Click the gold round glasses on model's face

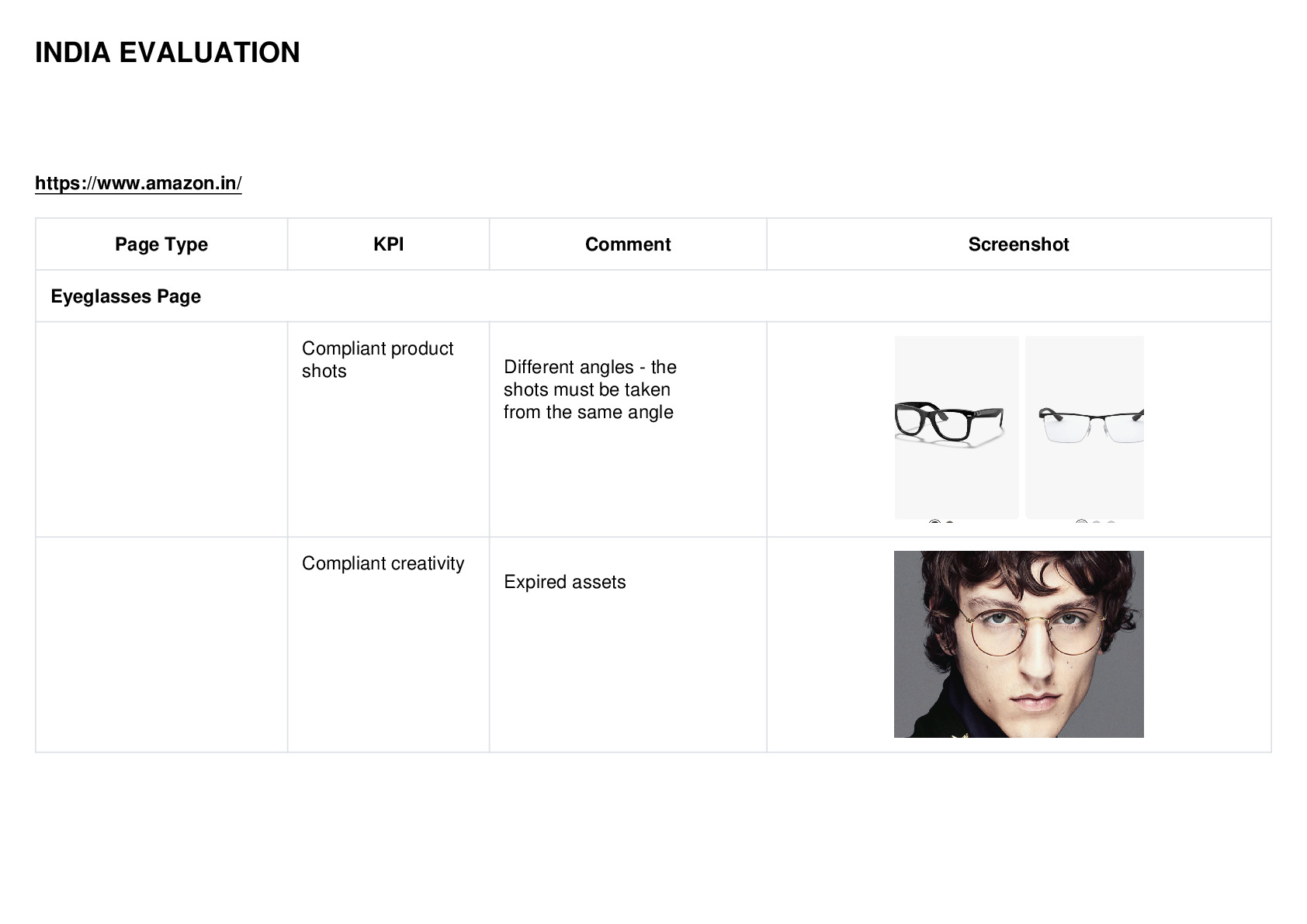coord(1032,638)
